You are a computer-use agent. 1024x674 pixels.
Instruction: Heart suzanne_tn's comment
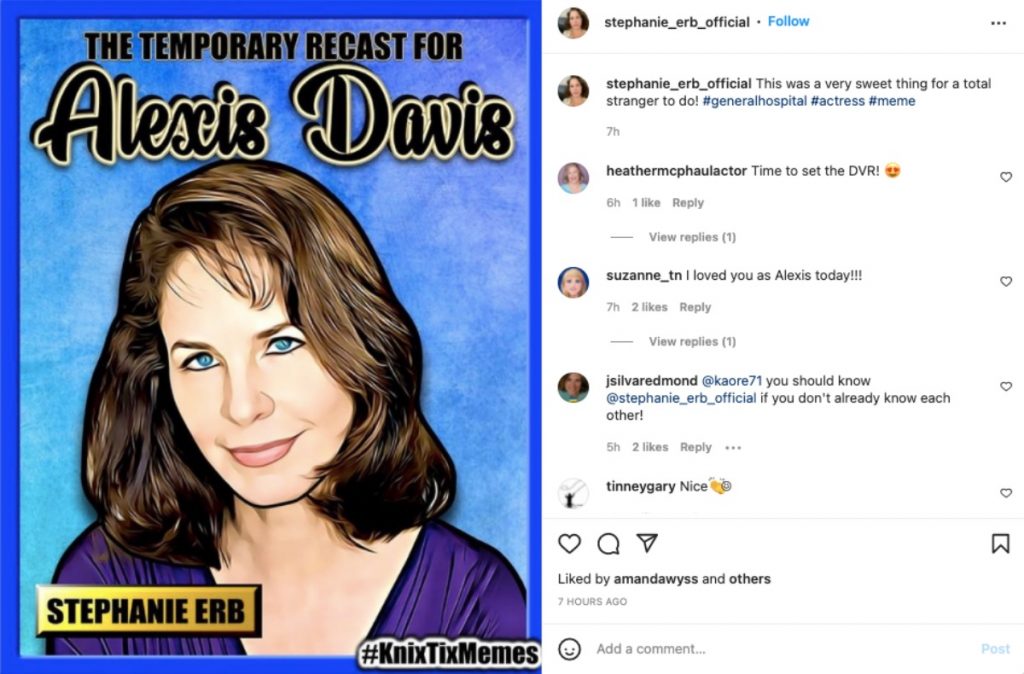click(1006, 281)
